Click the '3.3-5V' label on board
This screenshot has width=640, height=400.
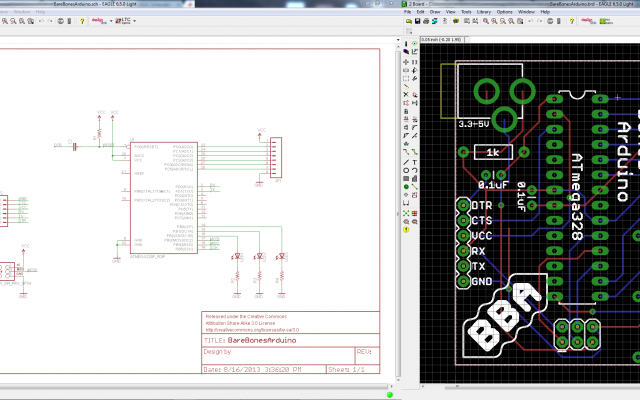[x=473, y=124]
